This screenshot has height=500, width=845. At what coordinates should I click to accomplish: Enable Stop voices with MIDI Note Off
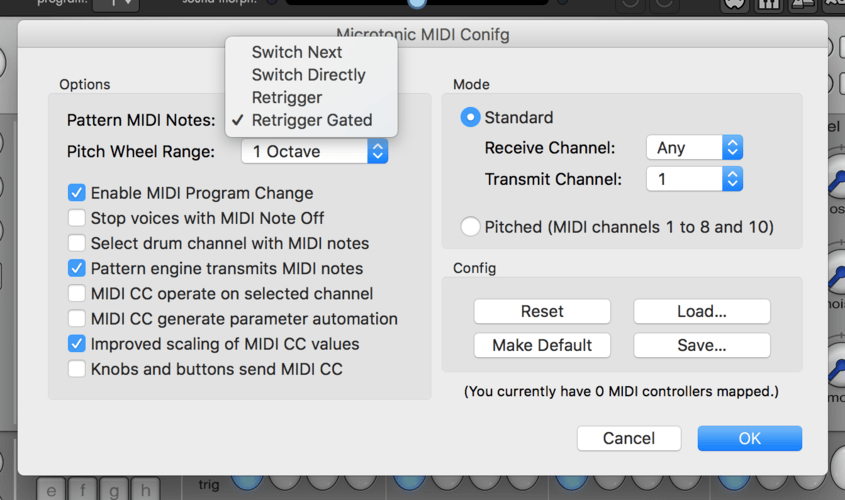click(77, 218)
